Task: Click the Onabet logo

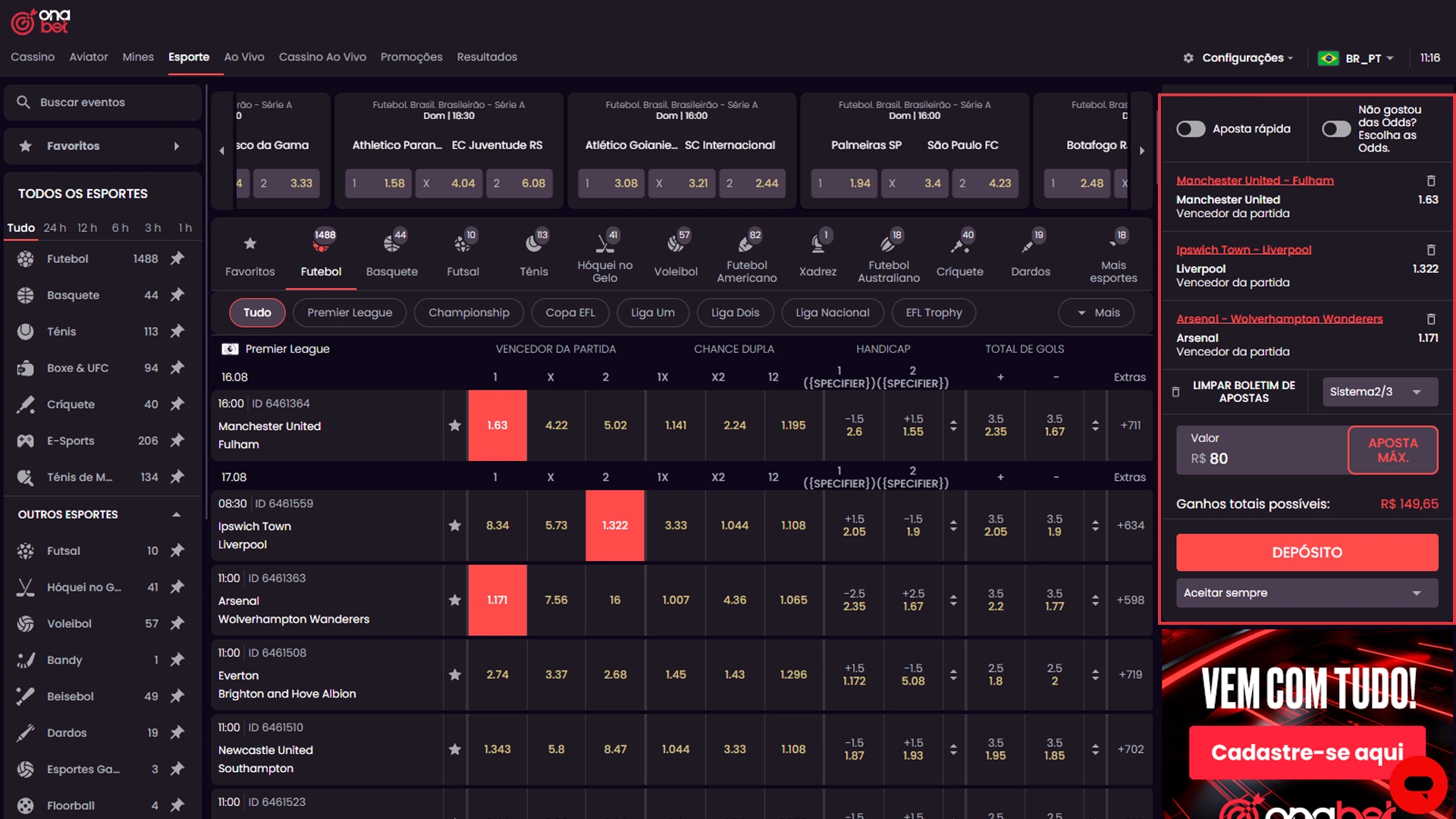Action: click(x=40, y=21)
